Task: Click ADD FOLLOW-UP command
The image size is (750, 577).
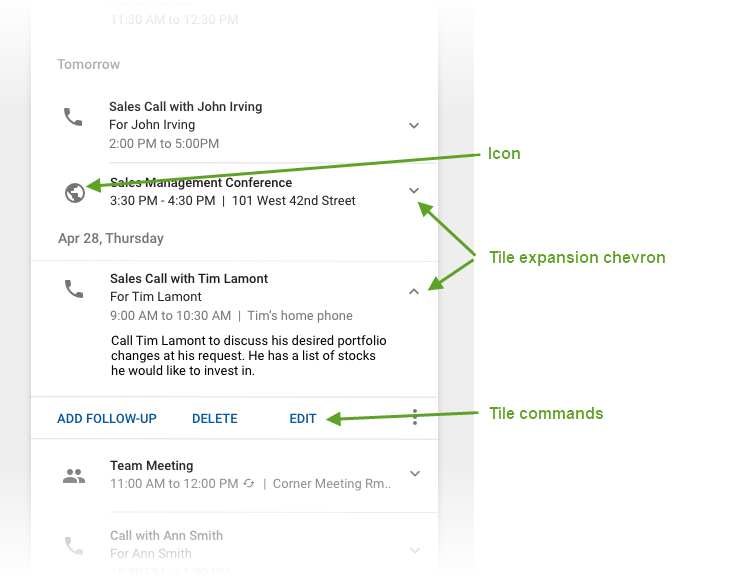Action: click(x=107, y=419)
